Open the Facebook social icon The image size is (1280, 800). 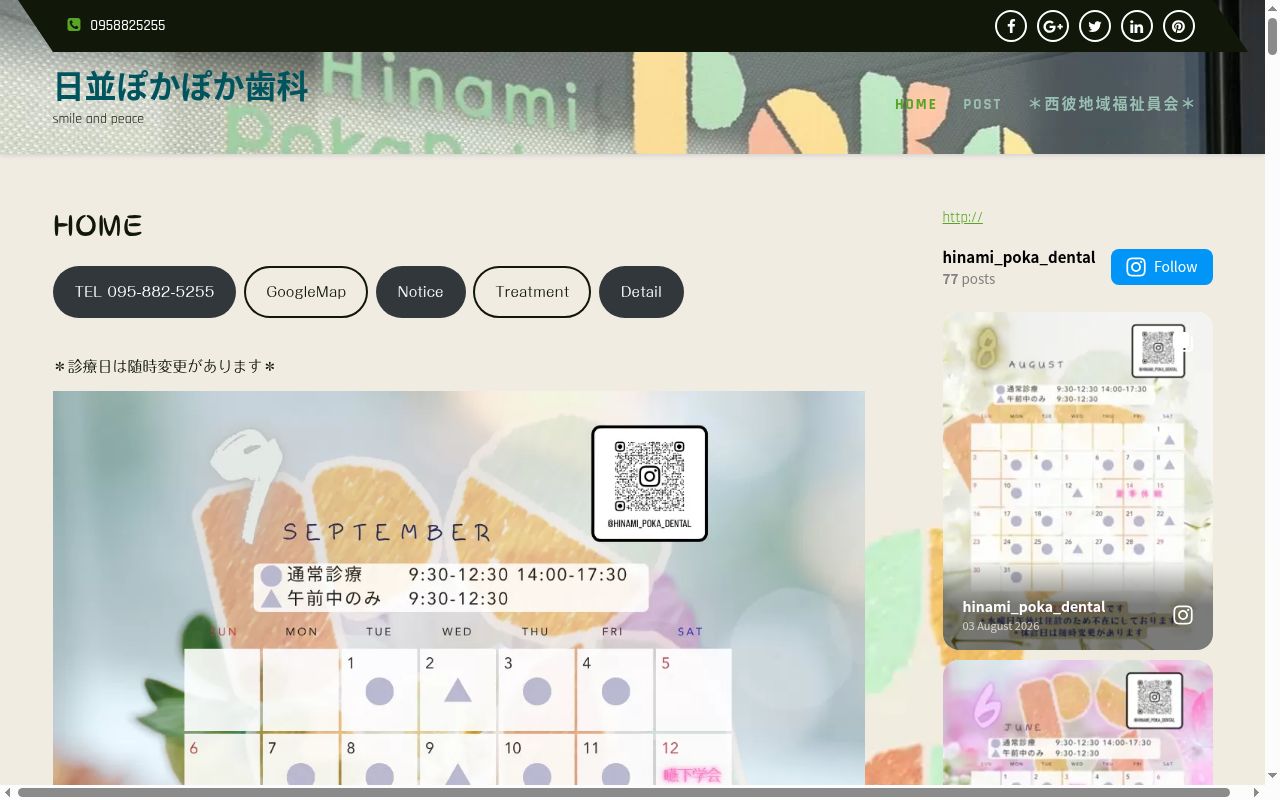(1011, 26)
